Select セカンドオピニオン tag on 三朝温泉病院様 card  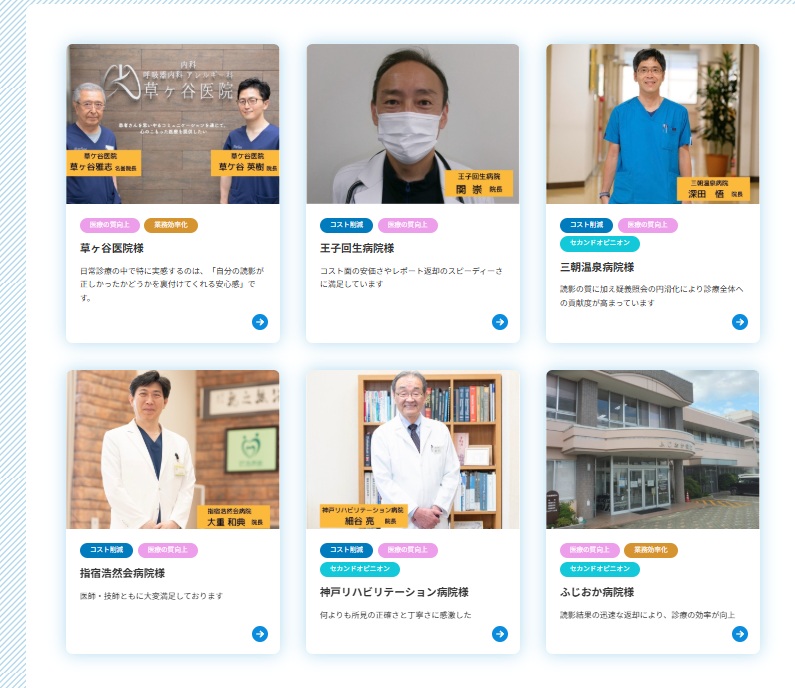pos(600,243)
